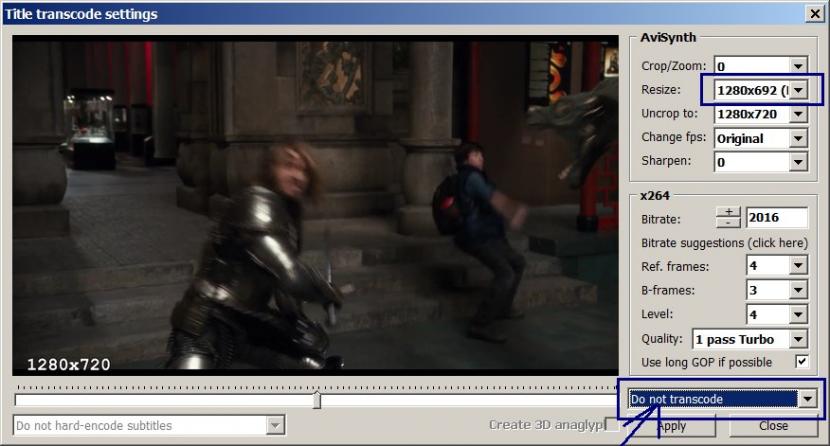Decrease bitrate with the minus button

(x=729, y=222)
